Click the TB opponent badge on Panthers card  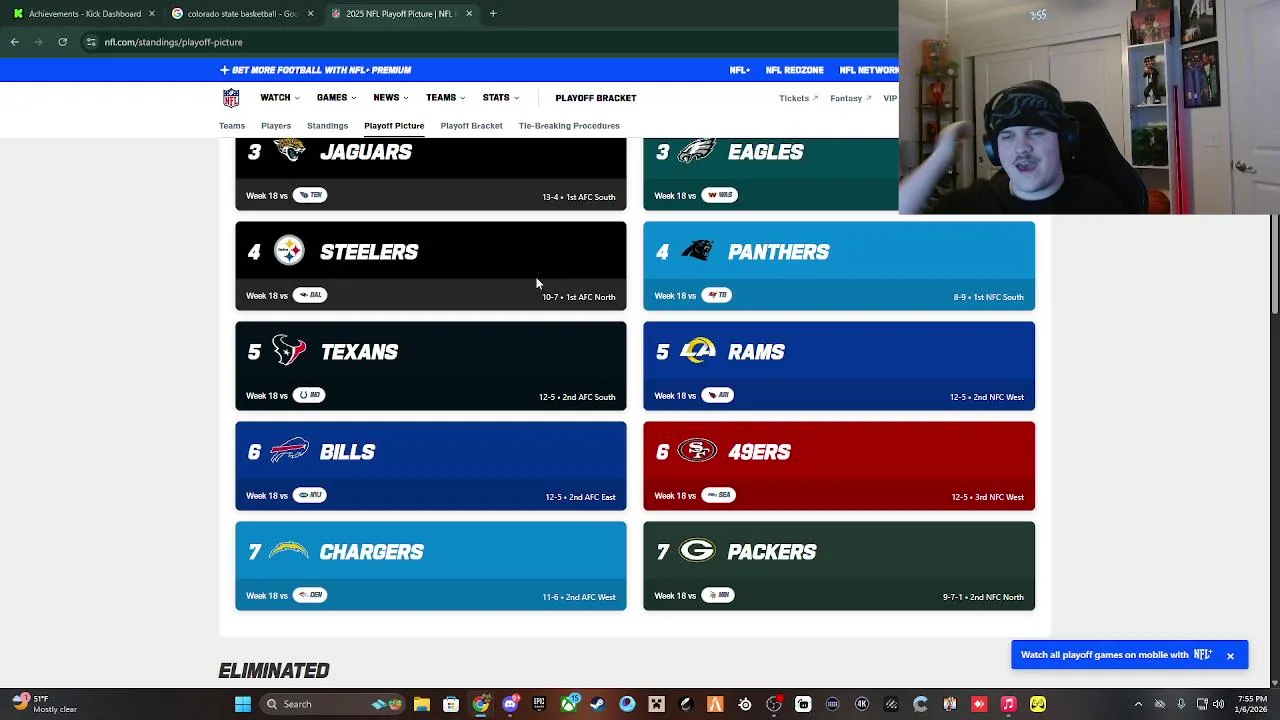[718, 295]
